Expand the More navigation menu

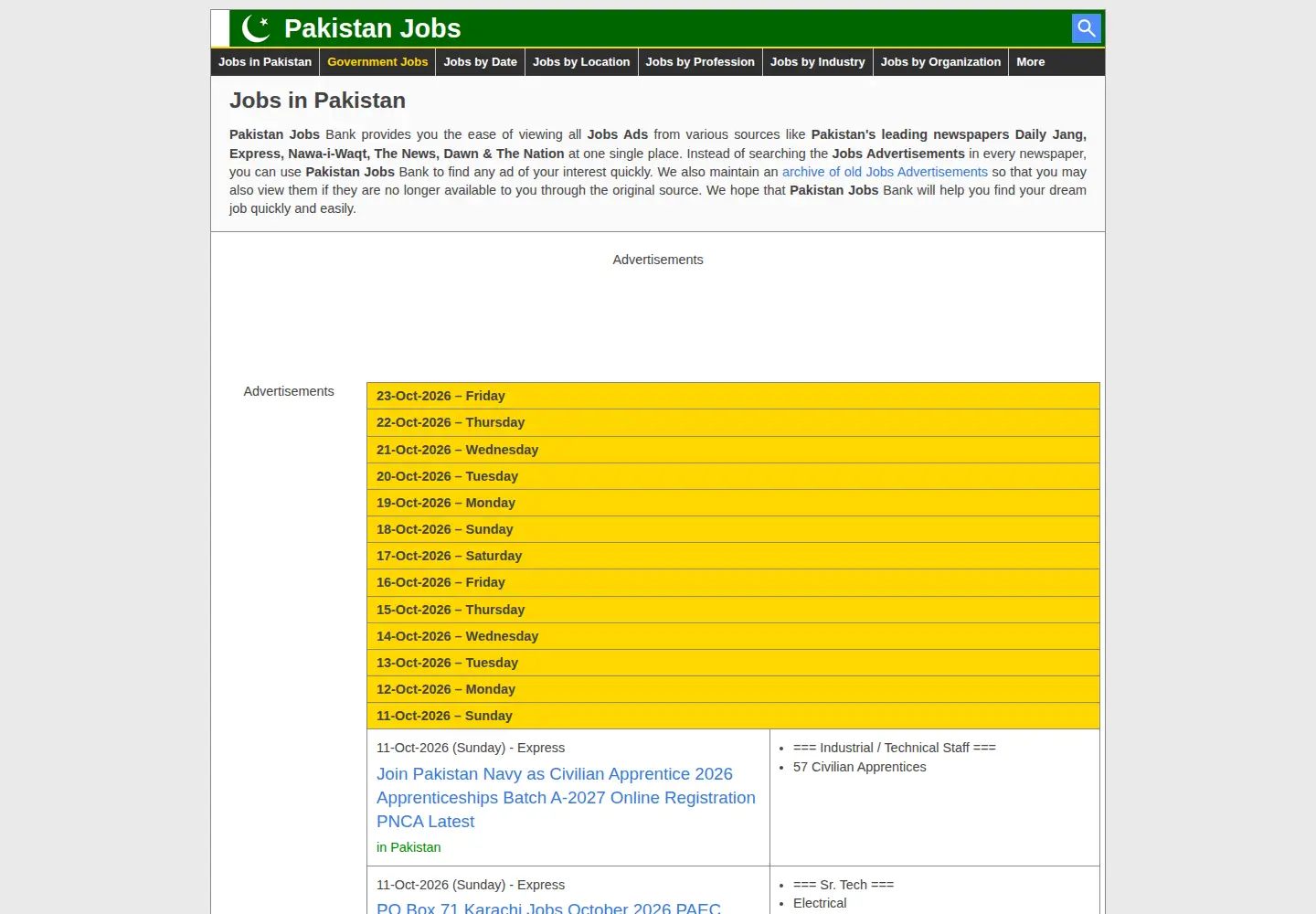(1031, 62)
